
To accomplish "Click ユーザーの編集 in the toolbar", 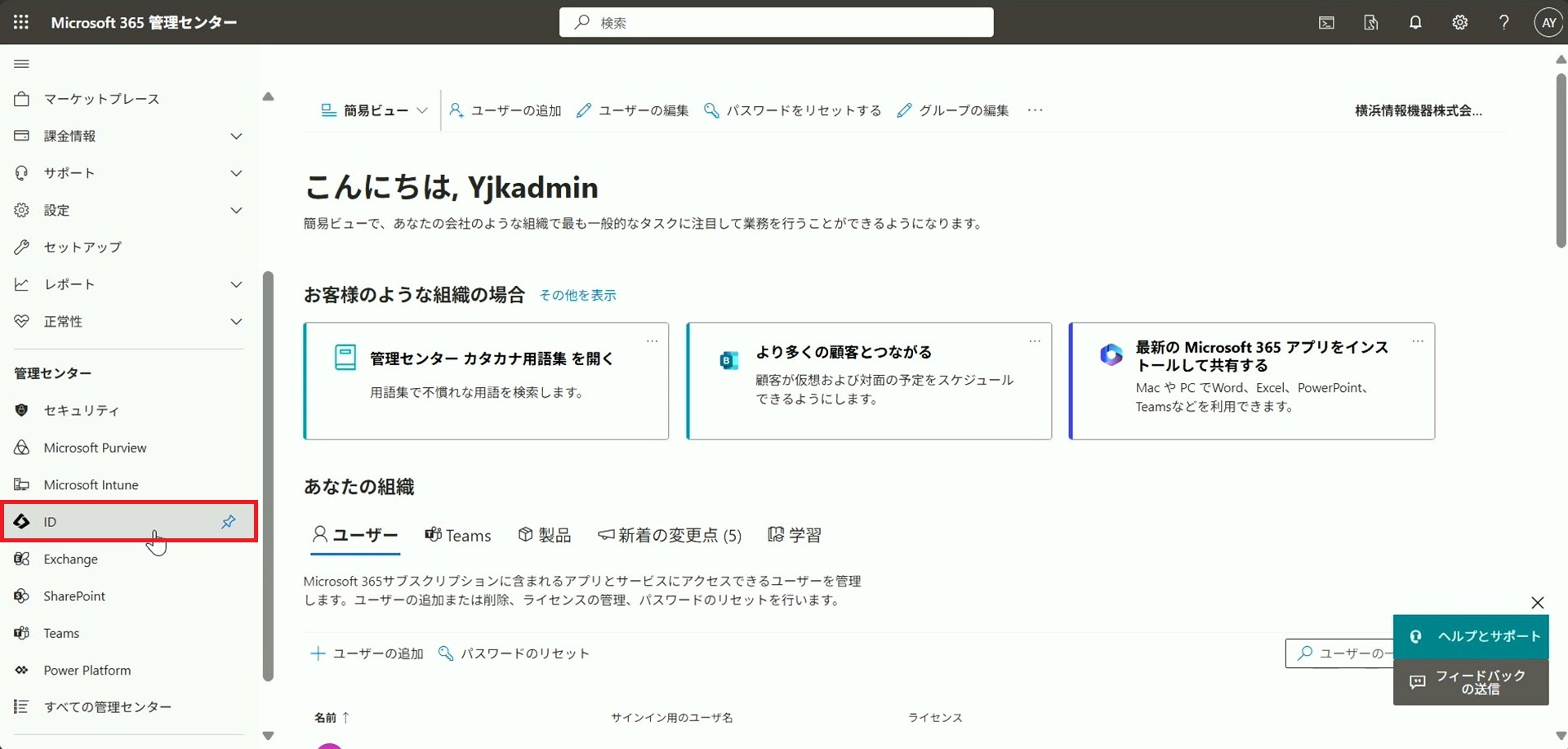I will [x=633, y=110].
